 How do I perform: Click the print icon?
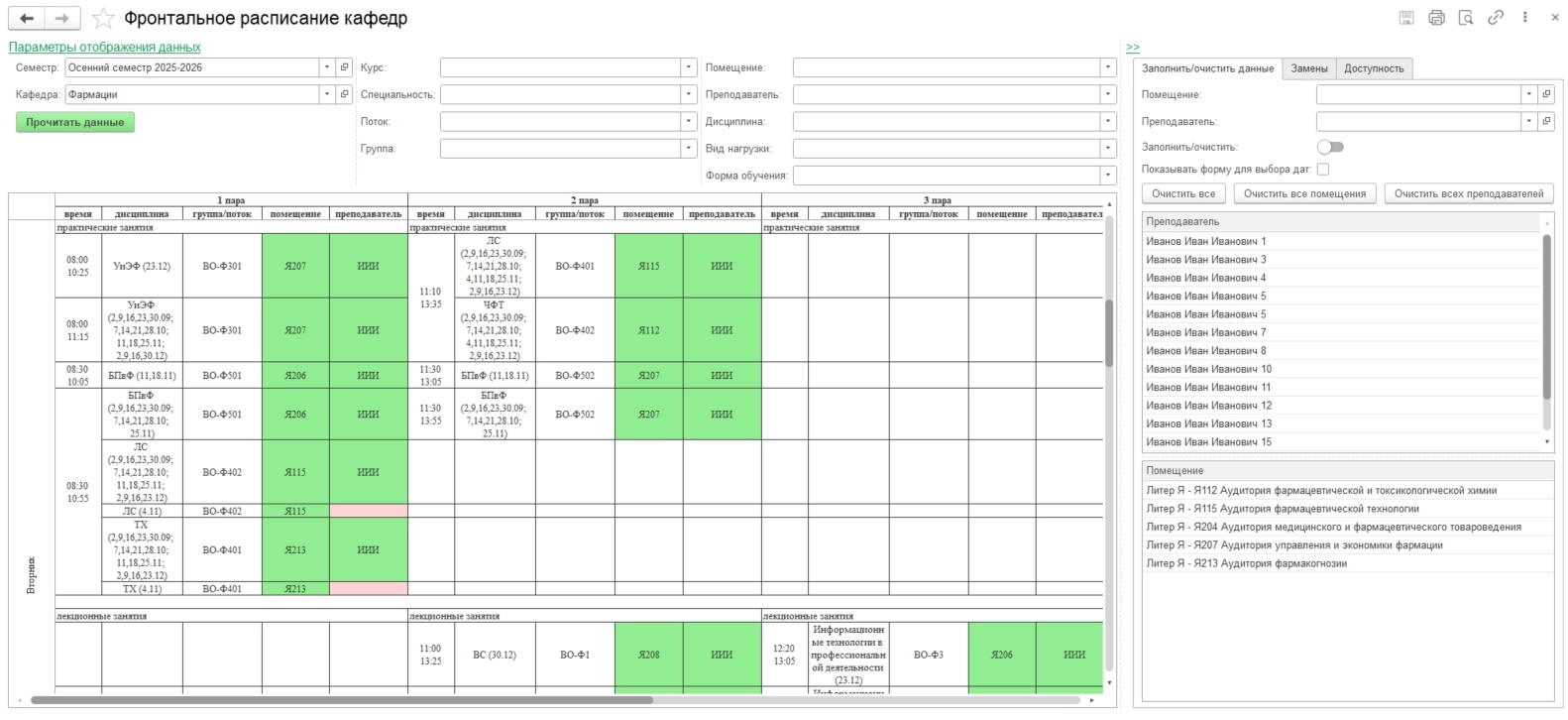pyautogui.click(x=1436, y=18)
